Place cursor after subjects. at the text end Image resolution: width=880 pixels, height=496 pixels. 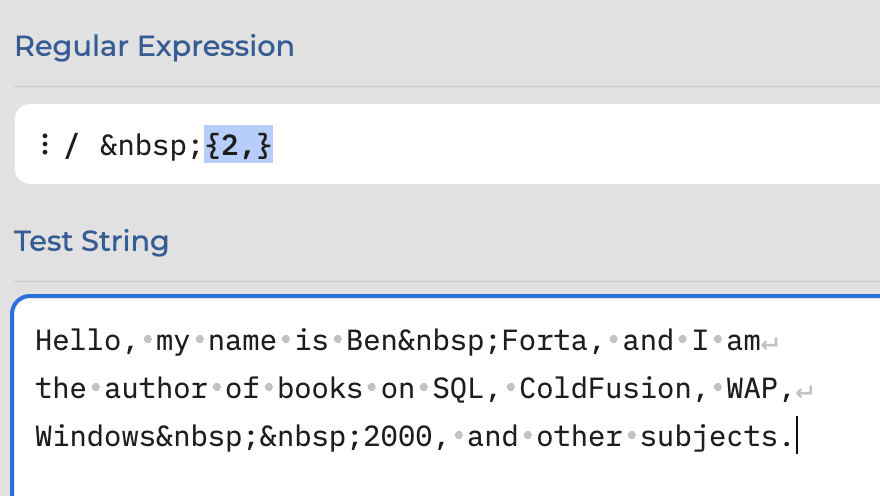797,437
